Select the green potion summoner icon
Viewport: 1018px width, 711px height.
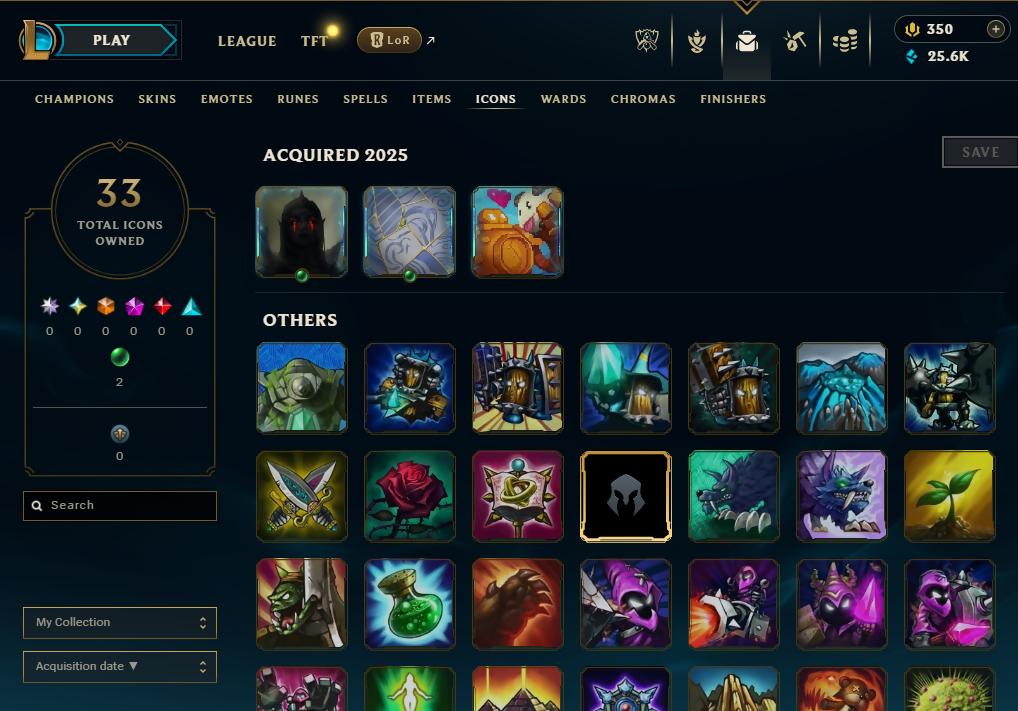[410, 604]
